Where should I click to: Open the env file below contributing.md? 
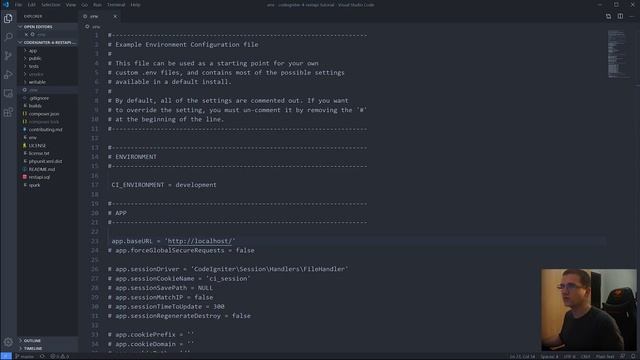pyautogui.click(x=48, y=138)
